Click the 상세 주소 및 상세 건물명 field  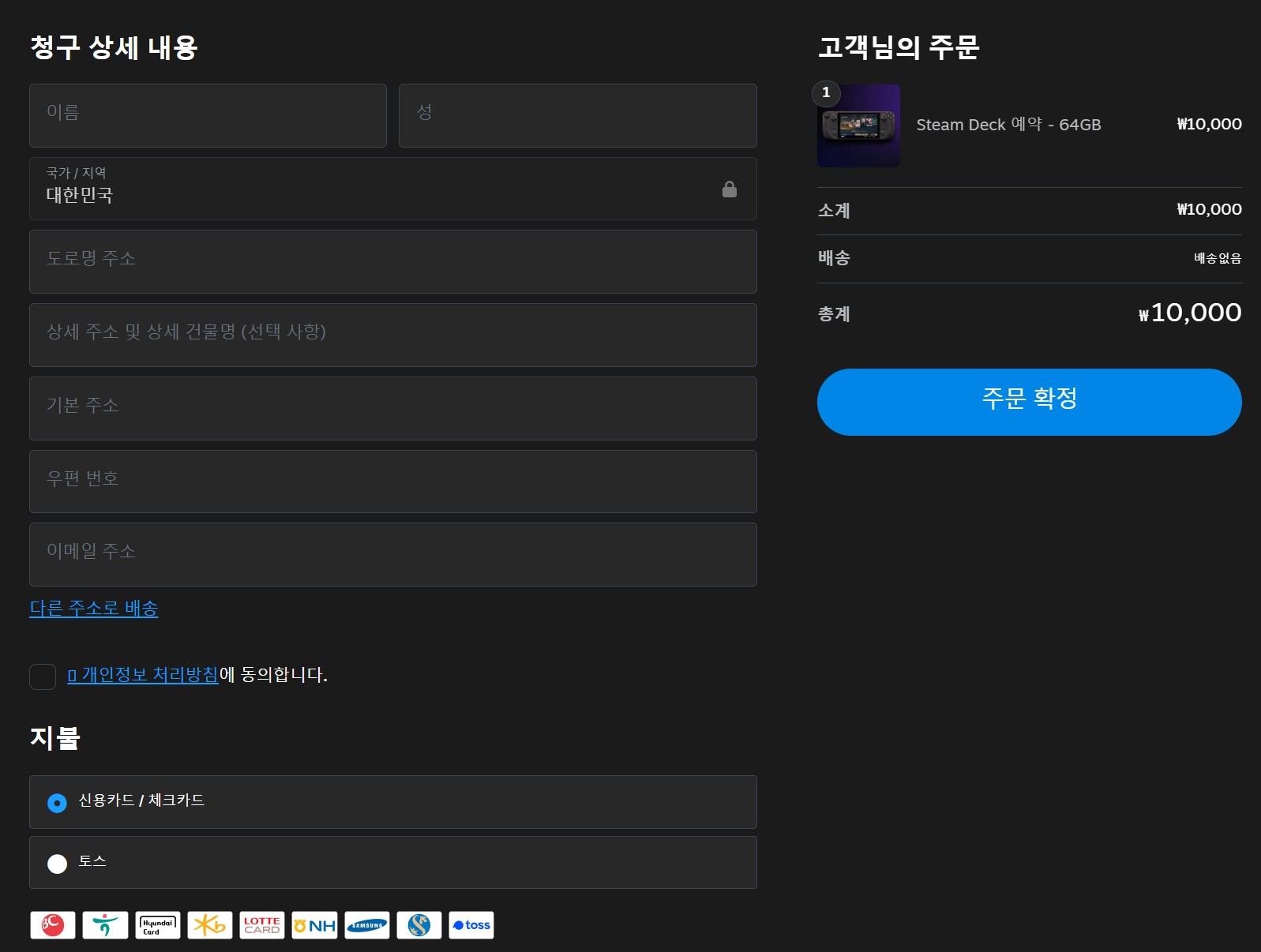(393, 335)
